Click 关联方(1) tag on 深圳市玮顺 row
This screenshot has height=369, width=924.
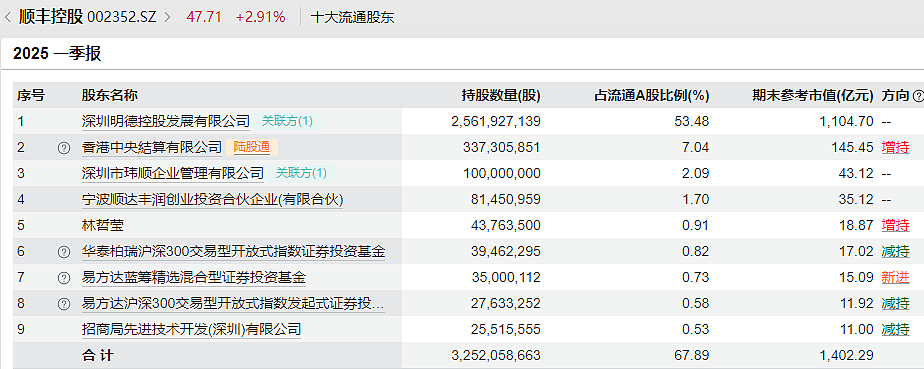click(301, 173)
